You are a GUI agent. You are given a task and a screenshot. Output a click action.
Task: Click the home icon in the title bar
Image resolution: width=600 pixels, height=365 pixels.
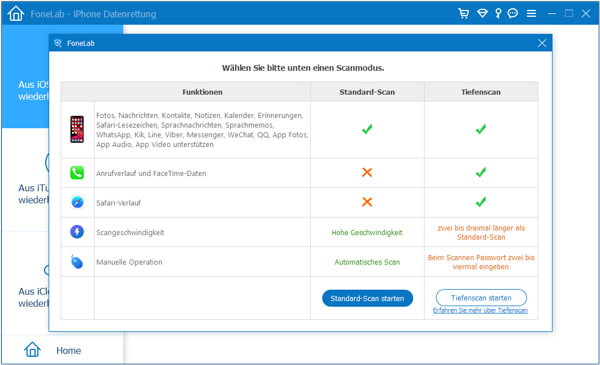16,14
